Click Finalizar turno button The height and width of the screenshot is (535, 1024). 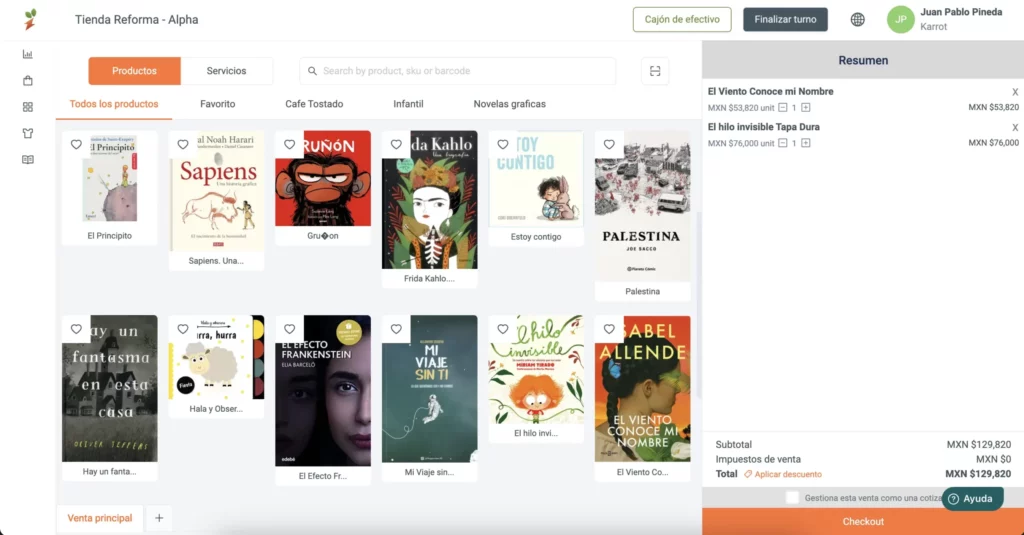click(785, 20)
